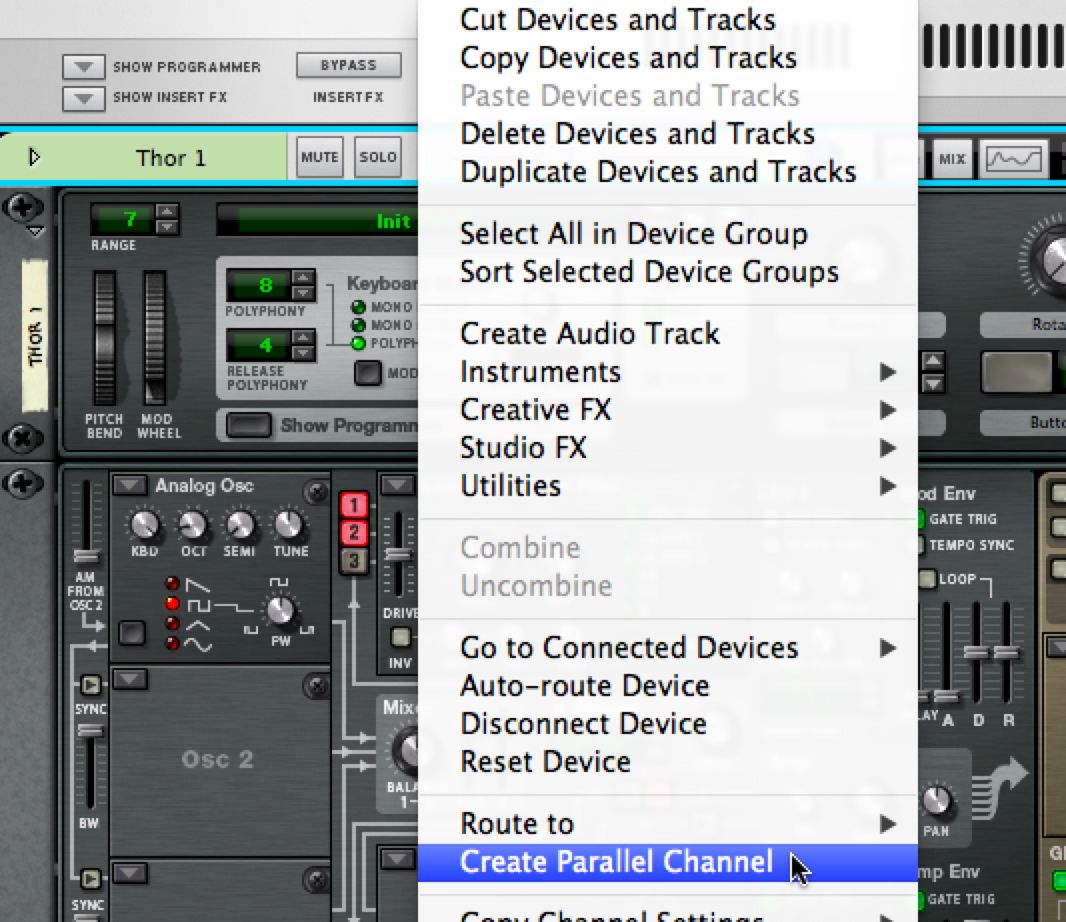1066x922 pixels.
Task: Open the Show Insert FX arrow button
Action: [84, 98]
